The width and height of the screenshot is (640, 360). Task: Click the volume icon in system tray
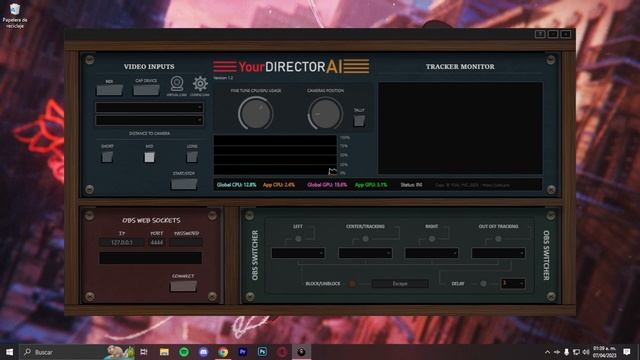click(586, 352)
